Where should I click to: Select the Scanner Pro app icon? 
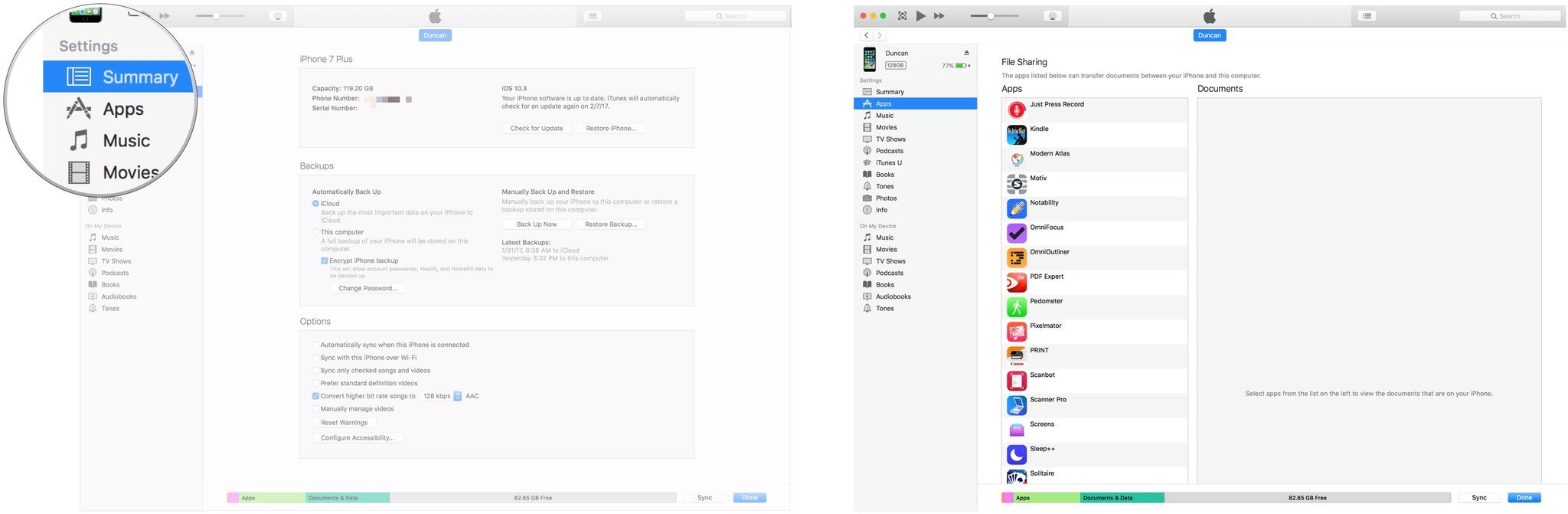[x=1017, y=405]
